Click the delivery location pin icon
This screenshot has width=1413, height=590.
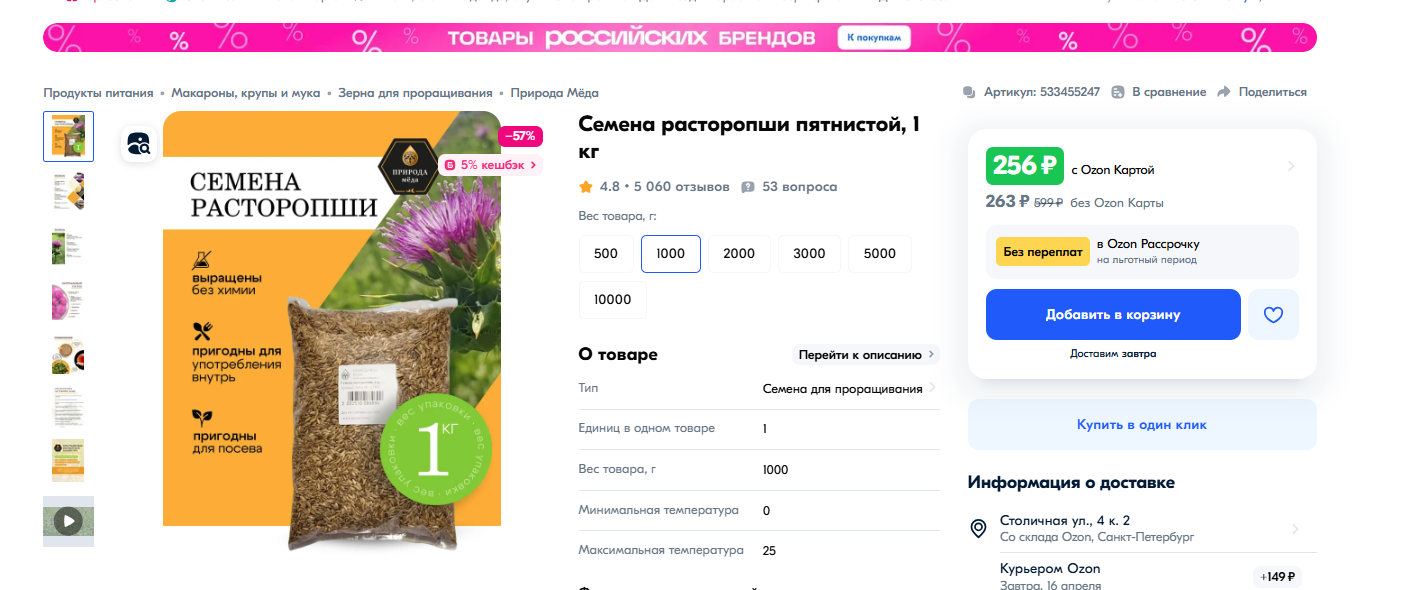coord(979,528)
